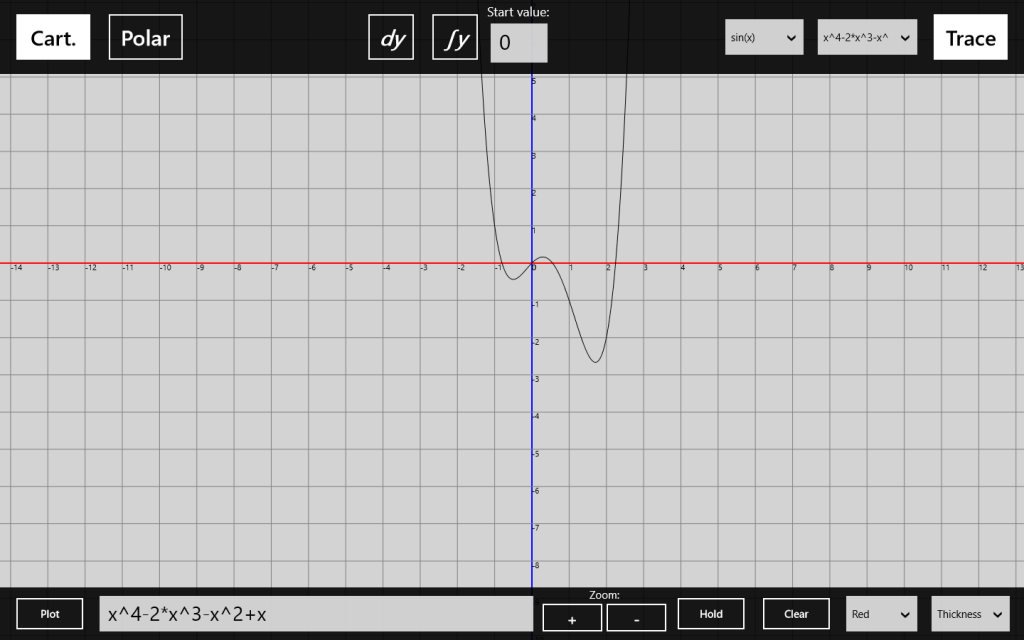
Task: Switch to Cartesian mode with Cart. button
Action: click(53, 38)
